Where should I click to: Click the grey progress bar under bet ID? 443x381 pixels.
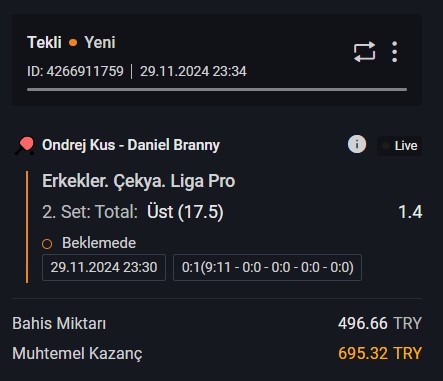(217, 89)
